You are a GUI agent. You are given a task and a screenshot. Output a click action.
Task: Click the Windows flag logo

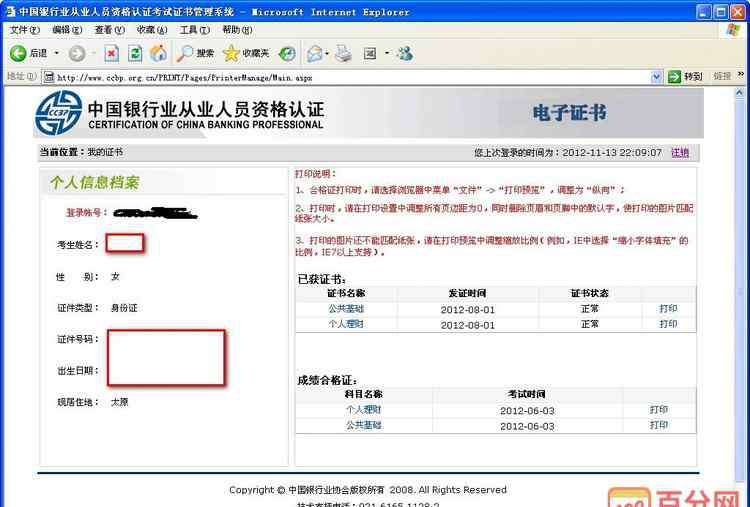733,30
